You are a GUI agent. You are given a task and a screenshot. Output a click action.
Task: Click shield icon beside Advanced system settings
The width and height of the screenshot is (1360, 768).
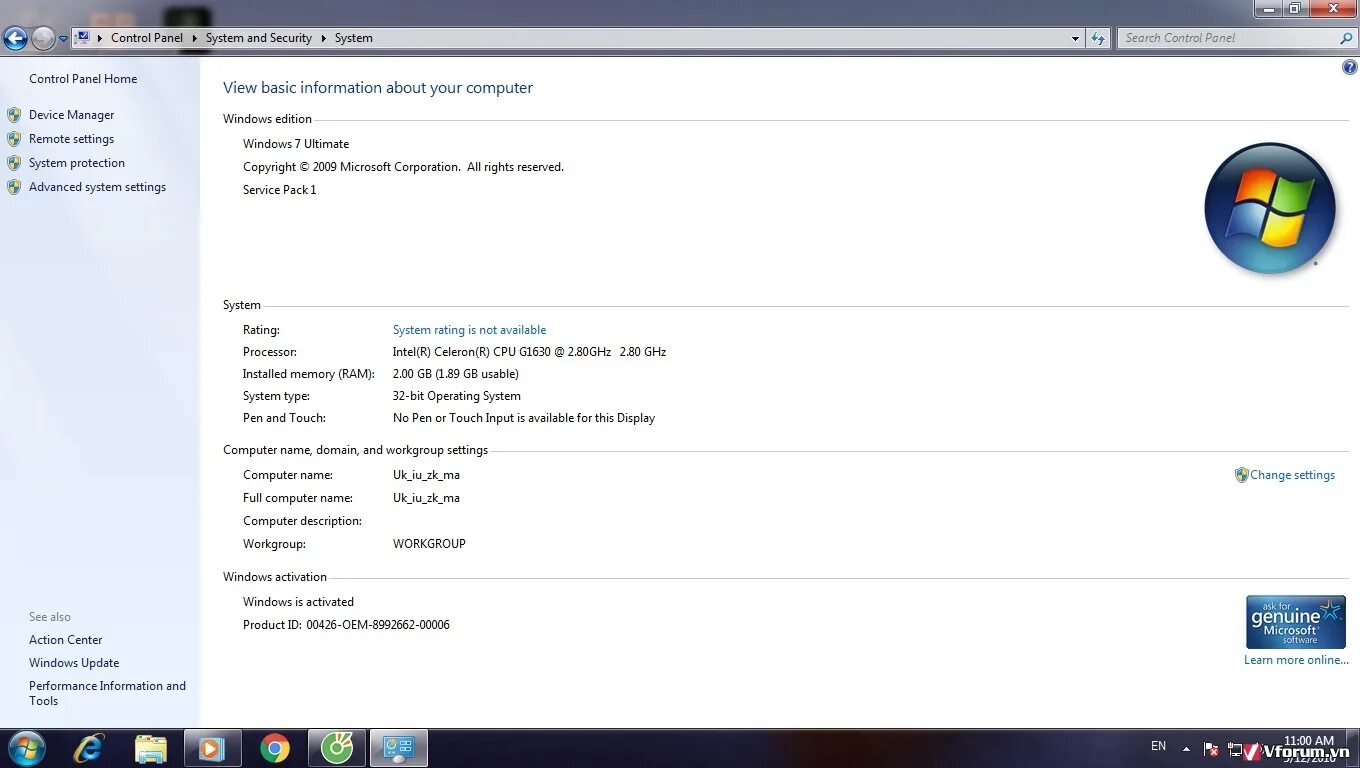click(x=14, y=187)
